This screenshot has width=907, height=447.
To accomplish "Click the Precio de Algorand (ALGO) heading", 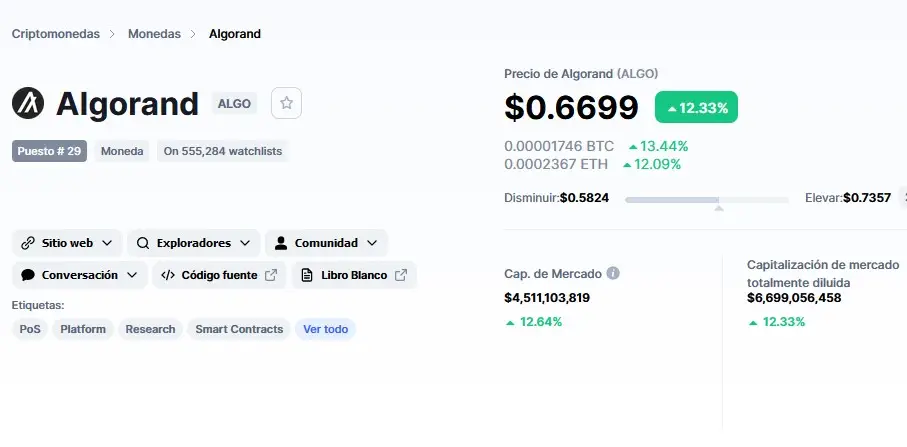I will [x=581, y=74].
